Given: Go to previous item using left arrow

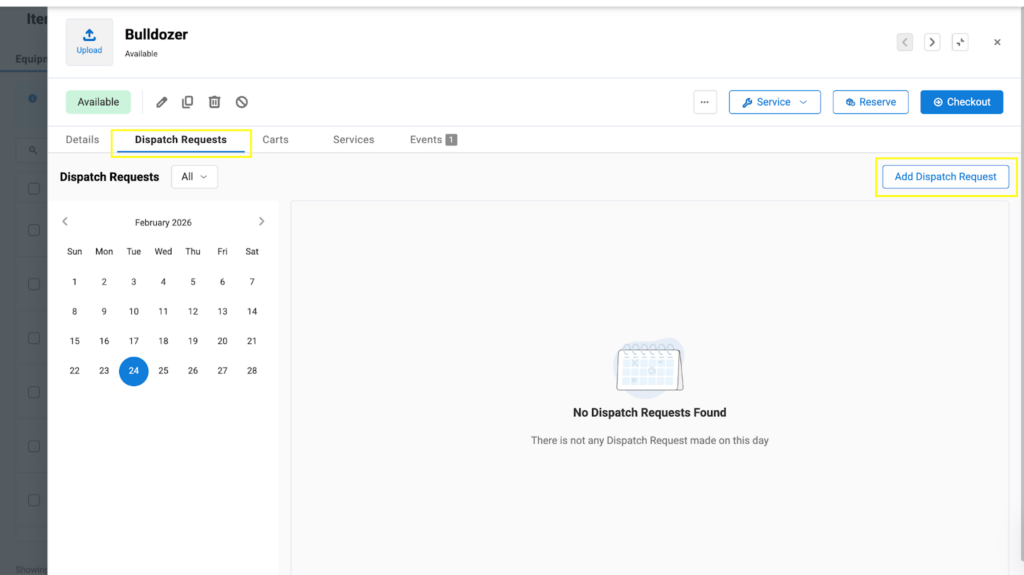Looking at the screenshot, I should tap(905, 42).
